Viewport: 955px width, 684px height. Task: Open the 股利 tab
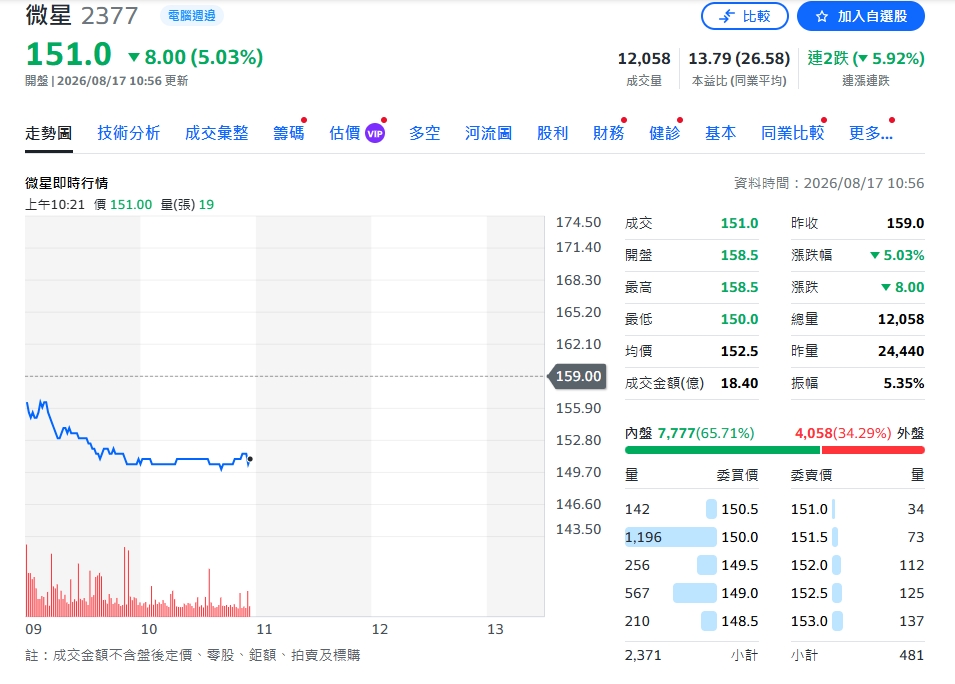click(552, 133)
